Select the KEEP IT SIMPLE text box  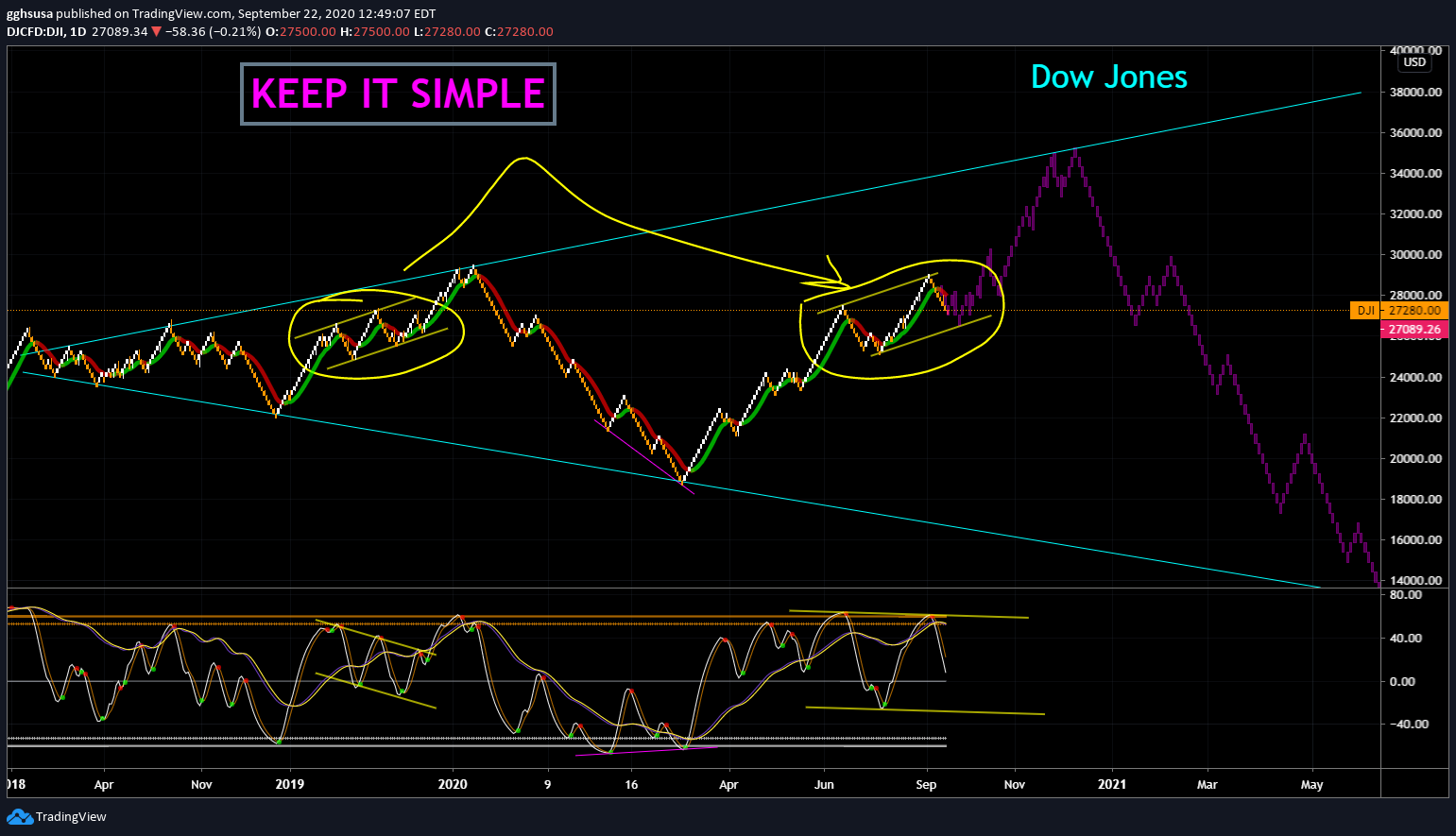tap(398, 94)
